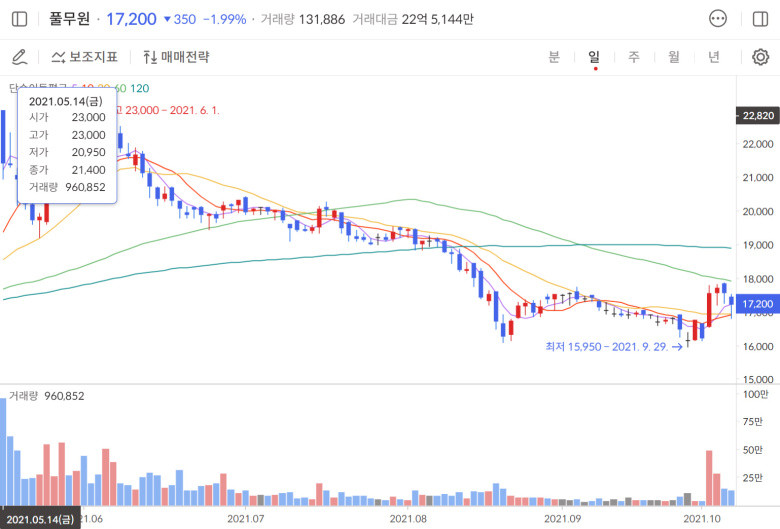Open 매매전략 trading strategy menu
The height and width of the screenshot is (529, 780).
pyautogui.click(x=176, y=57)
